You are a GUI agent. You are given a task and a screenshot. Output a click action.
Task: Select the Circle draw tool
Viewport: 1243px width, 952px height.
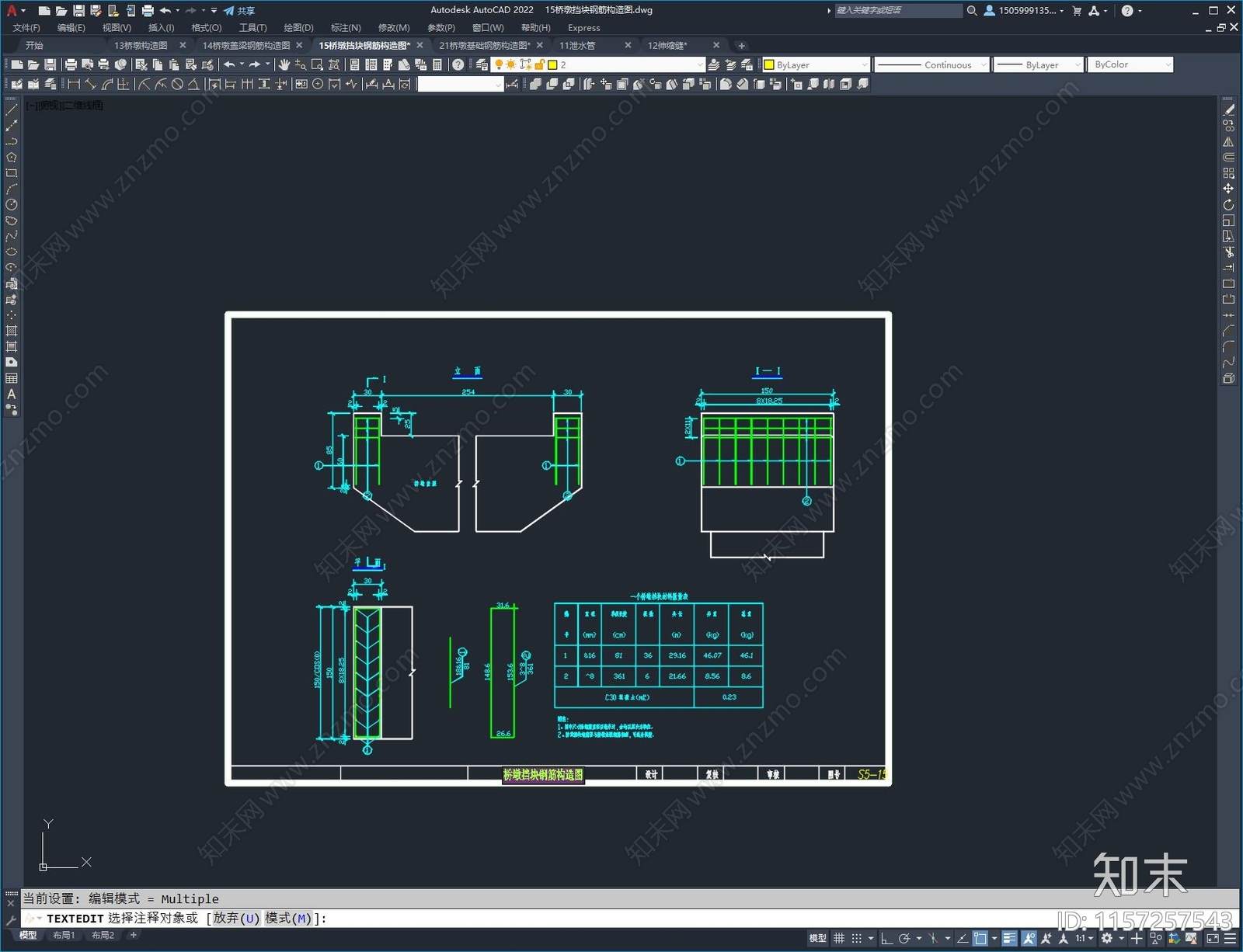click(x=12, y=205)
